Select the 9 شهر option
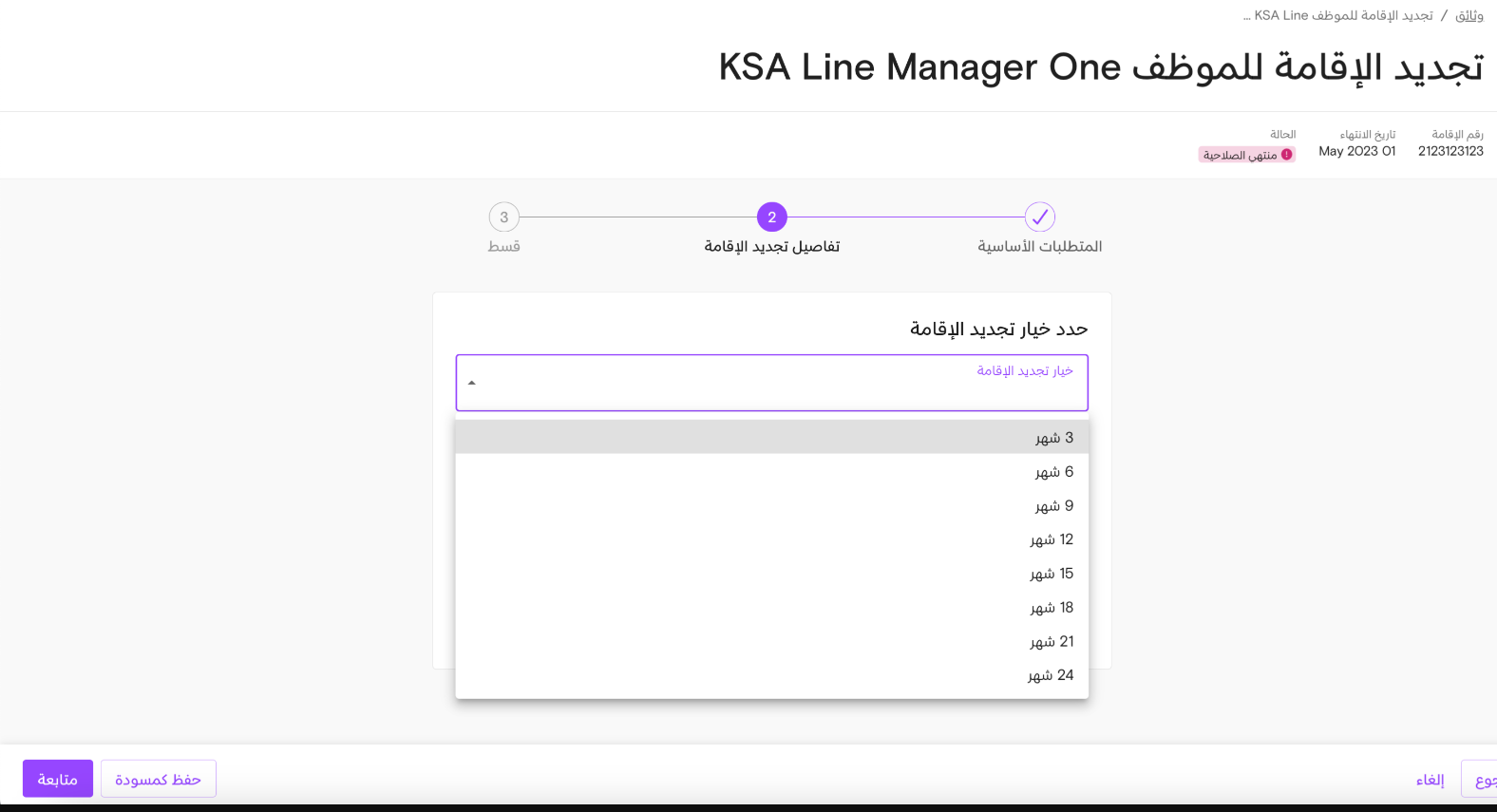 772,505
